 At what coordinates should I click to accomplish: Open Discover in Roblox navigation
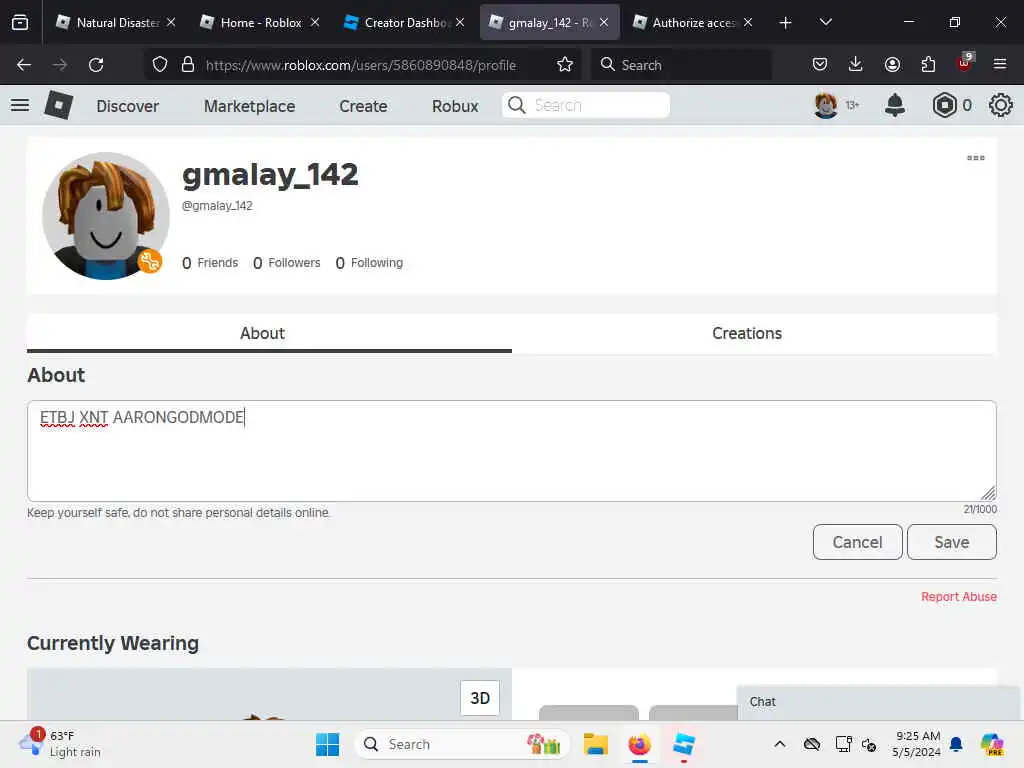coord(127,106)
